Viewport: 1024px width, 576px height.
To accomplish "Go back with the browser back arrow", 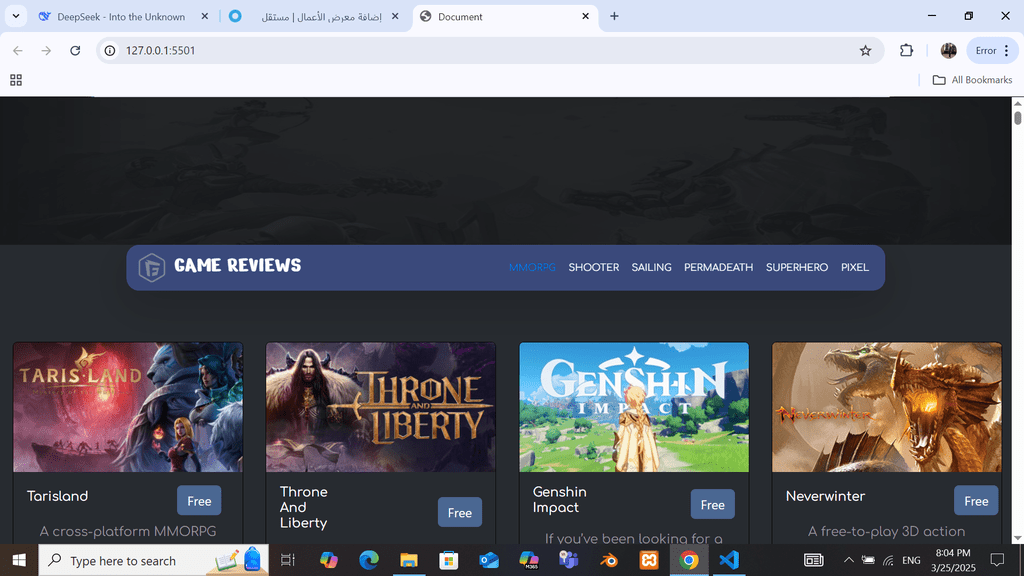I will tap(18, 50).
